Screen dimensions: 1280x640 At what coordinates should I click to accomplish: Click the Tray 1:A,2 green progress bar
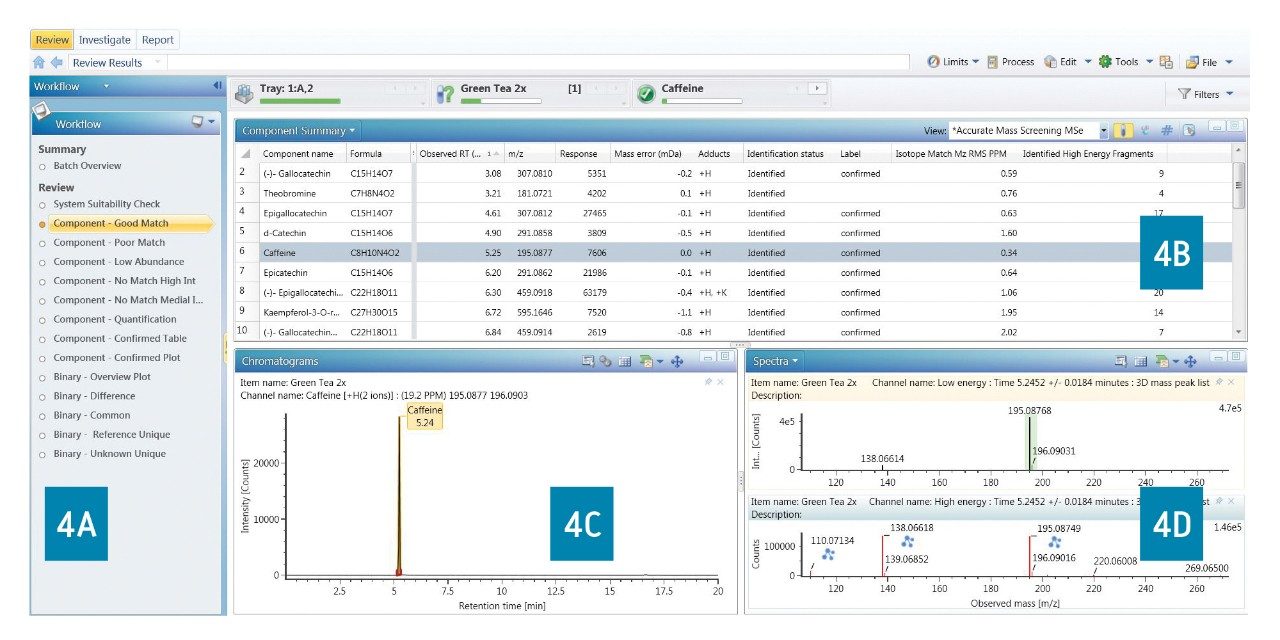point(301,101)
